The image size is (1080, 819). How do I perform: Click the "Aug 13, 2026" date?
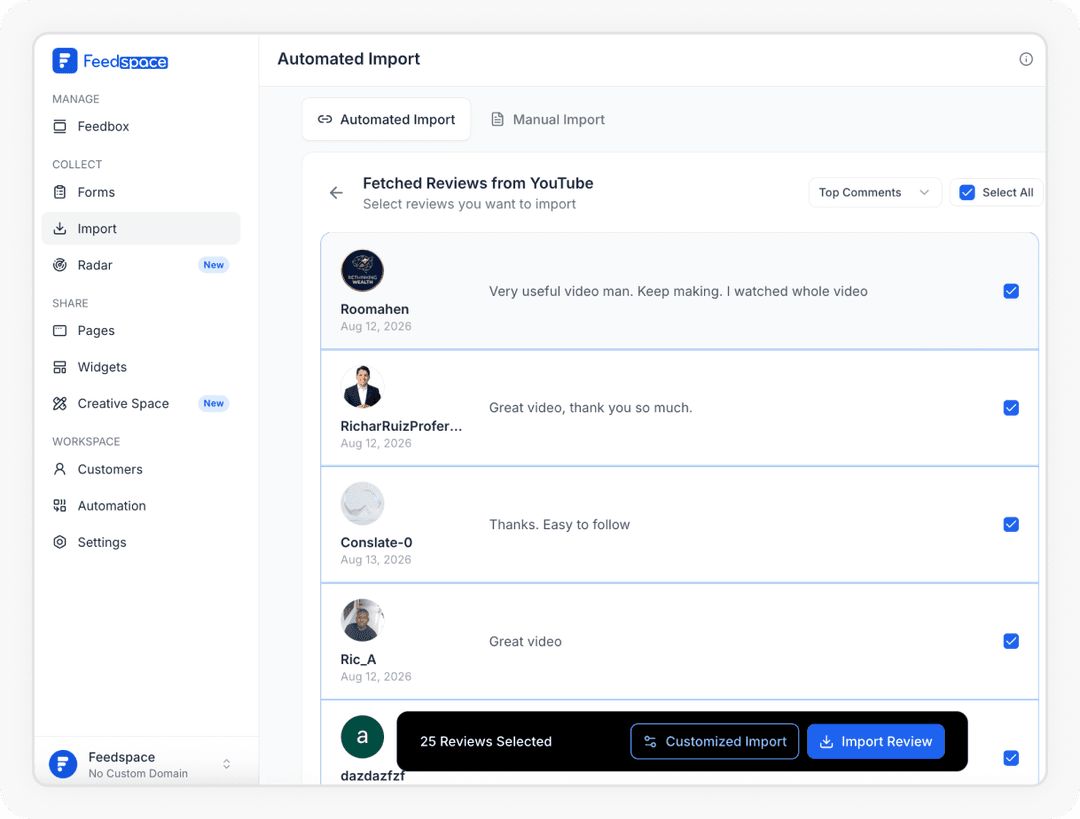point(376,560)
